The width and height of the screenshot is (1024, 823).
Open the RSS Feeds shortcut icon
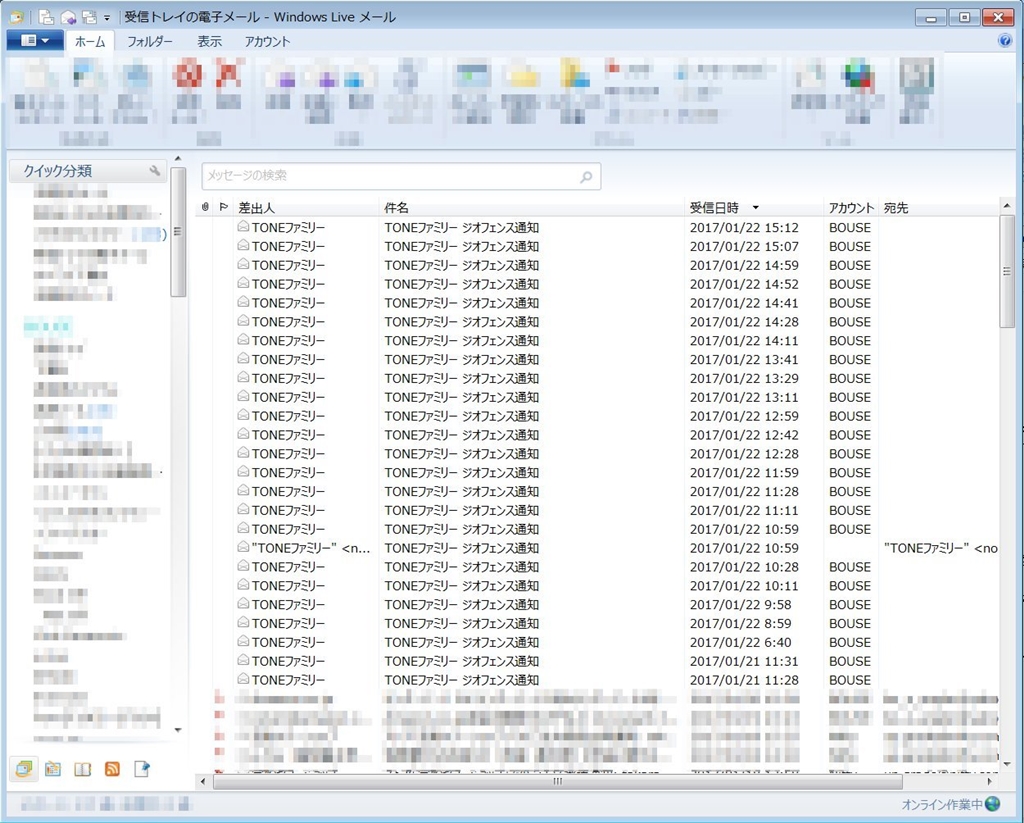(112, 769)
